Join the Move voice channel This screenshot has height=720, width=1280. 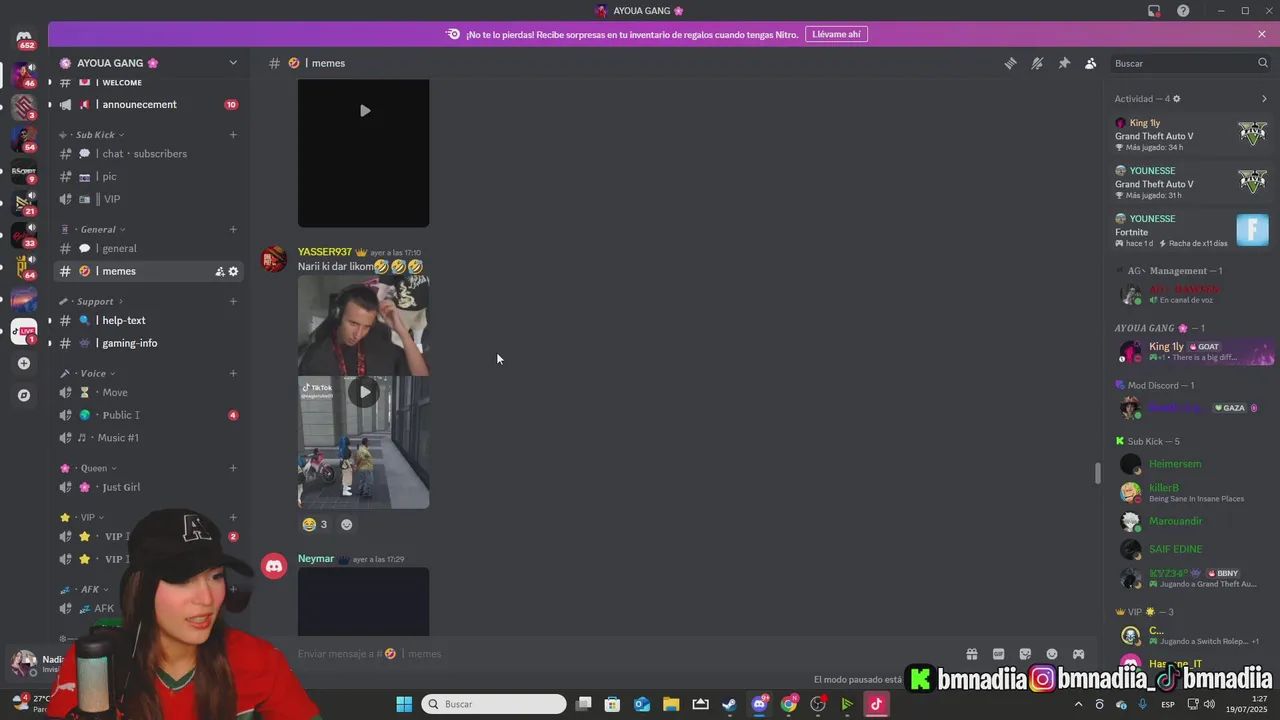148,393
